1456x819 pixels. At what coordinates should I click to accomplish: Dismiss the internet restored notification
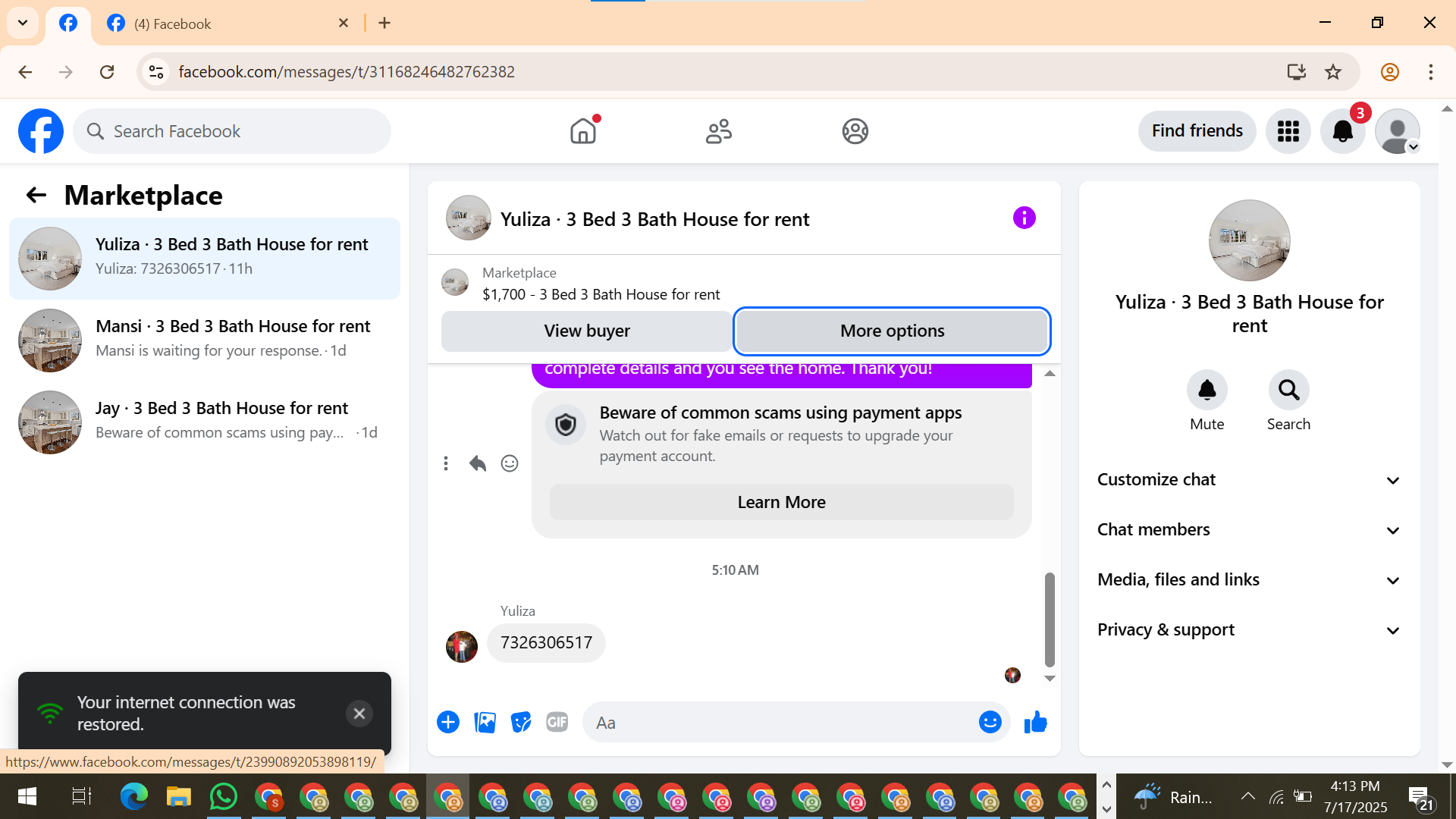click(x=359, y=714)
